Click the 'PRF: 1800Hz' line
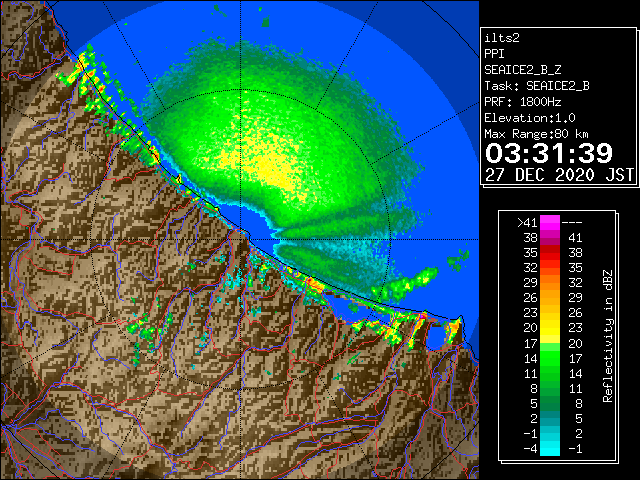This screenshot has width=640, height=480. click(523, 102)
